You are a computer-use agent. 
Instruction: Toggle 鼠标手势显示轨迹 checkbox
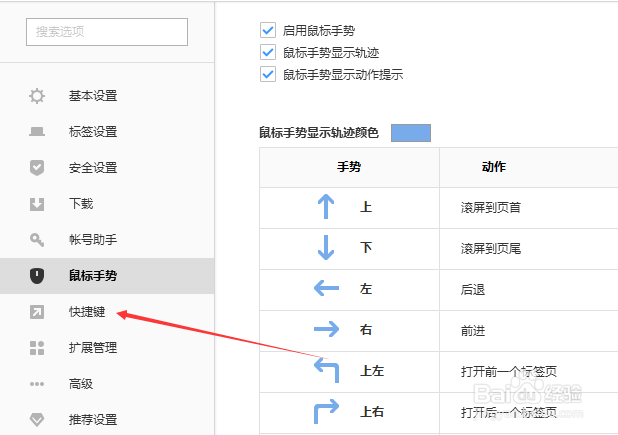(x=268, y=52)
